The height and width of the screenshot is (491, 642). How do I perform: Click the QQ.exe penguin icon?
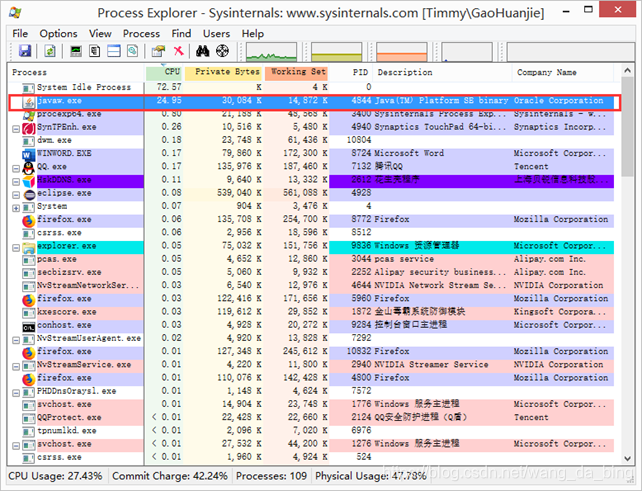[28, 167]
